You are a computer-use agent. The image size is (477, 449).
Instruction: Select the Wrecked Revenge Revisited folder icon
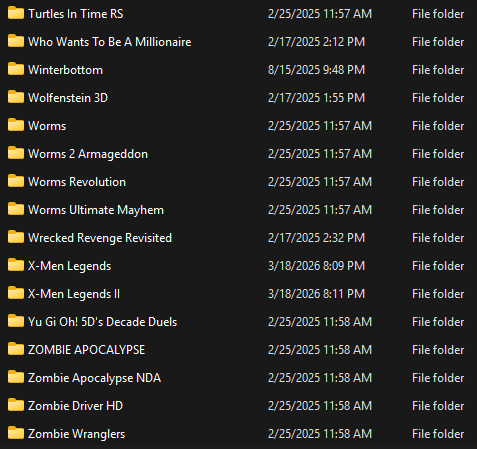coord(16,237)
